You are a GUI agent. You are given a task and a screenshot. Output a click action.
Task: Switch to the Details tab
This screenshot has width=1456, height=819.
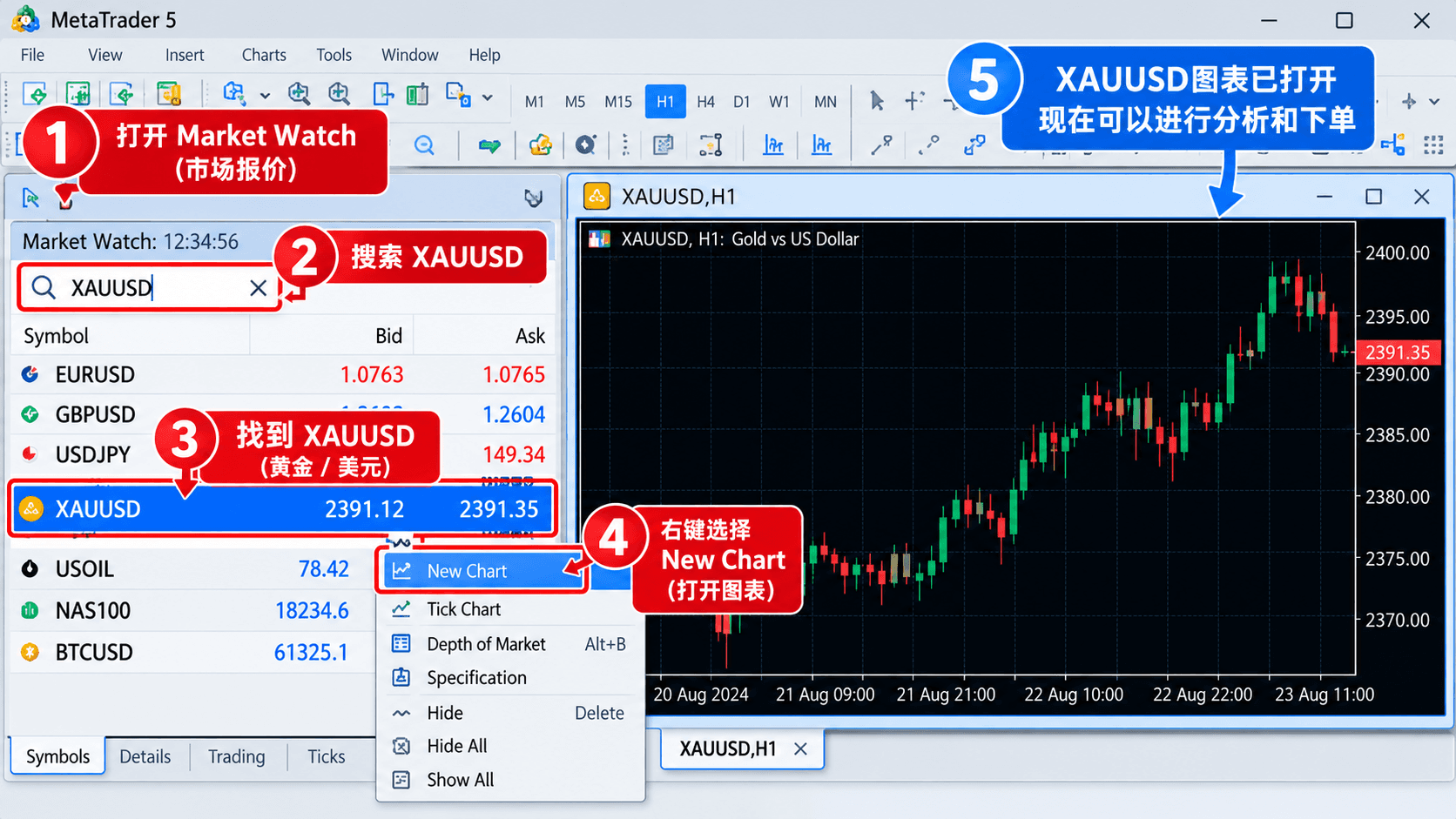145,756
